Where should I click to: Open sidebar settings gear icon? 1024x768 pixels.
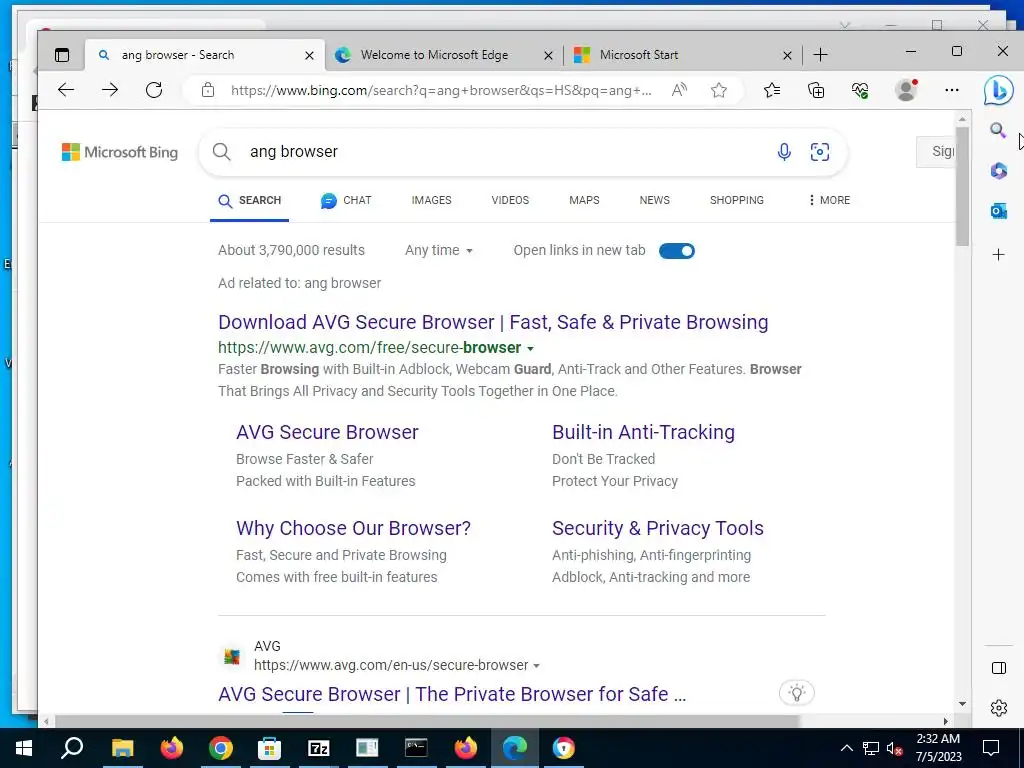coord(999,708)
